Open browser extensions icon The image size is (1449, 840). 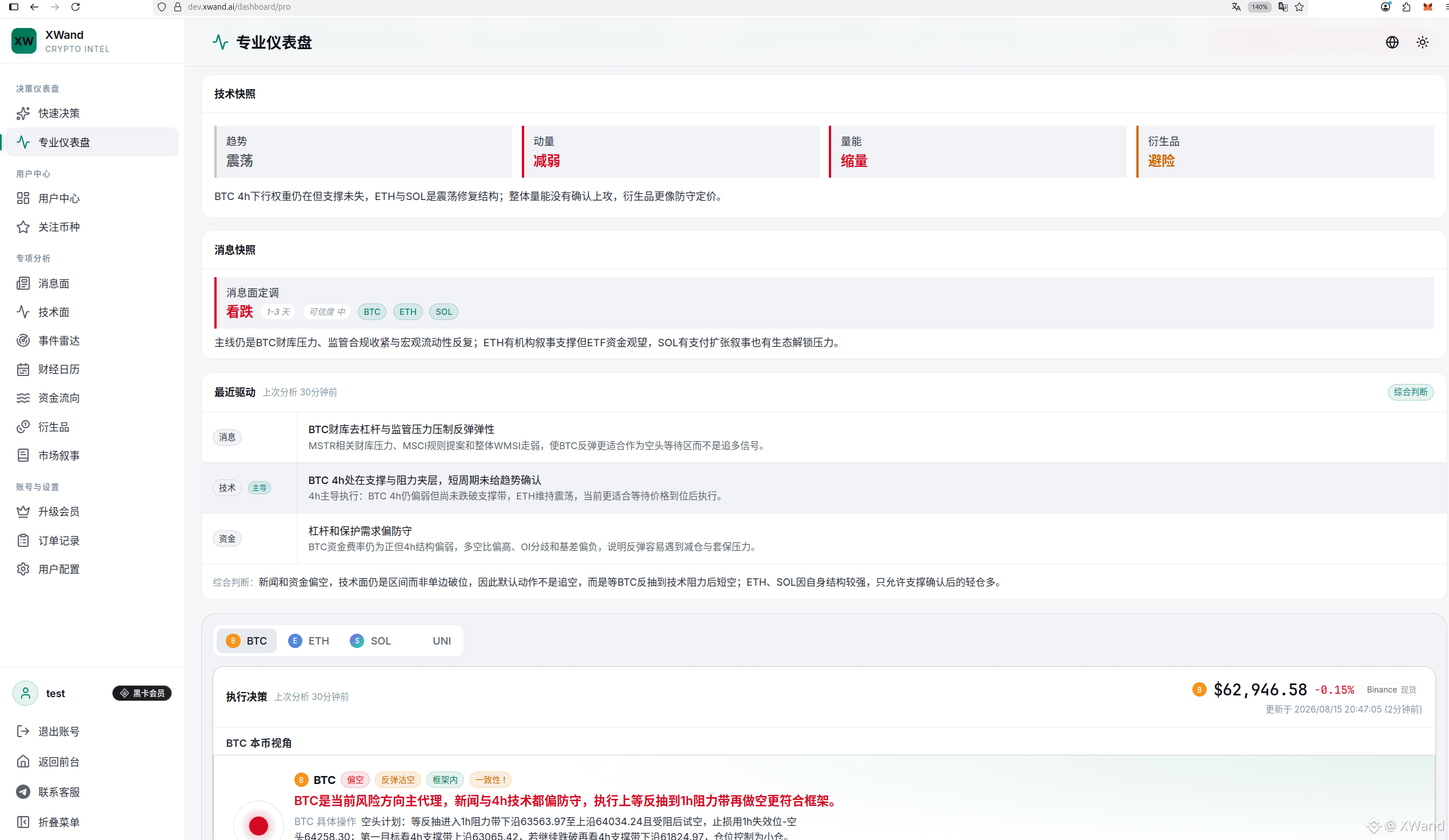point(1407,7)
